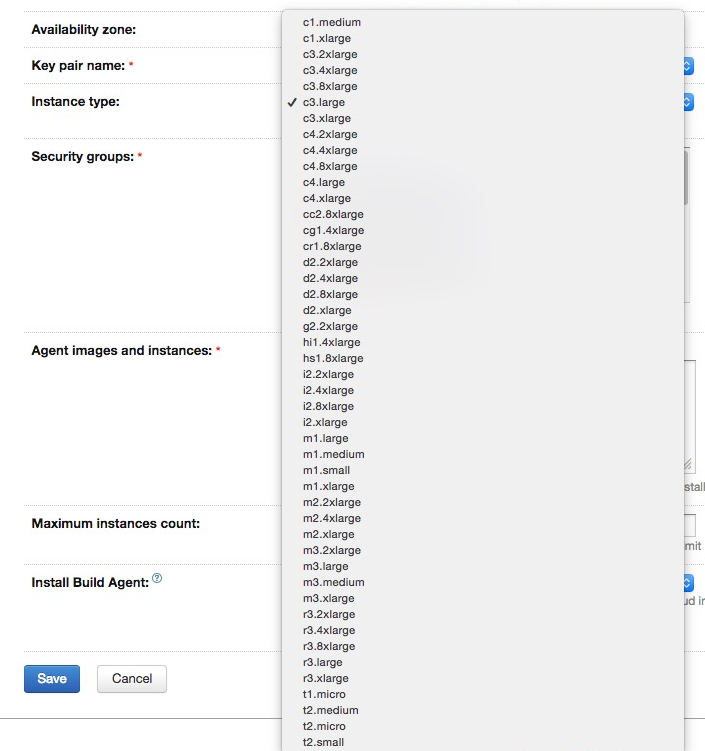The image size is (705, 751).
Task: Click the Instance type dropdown arrow
Action: (x=689, y=102)
